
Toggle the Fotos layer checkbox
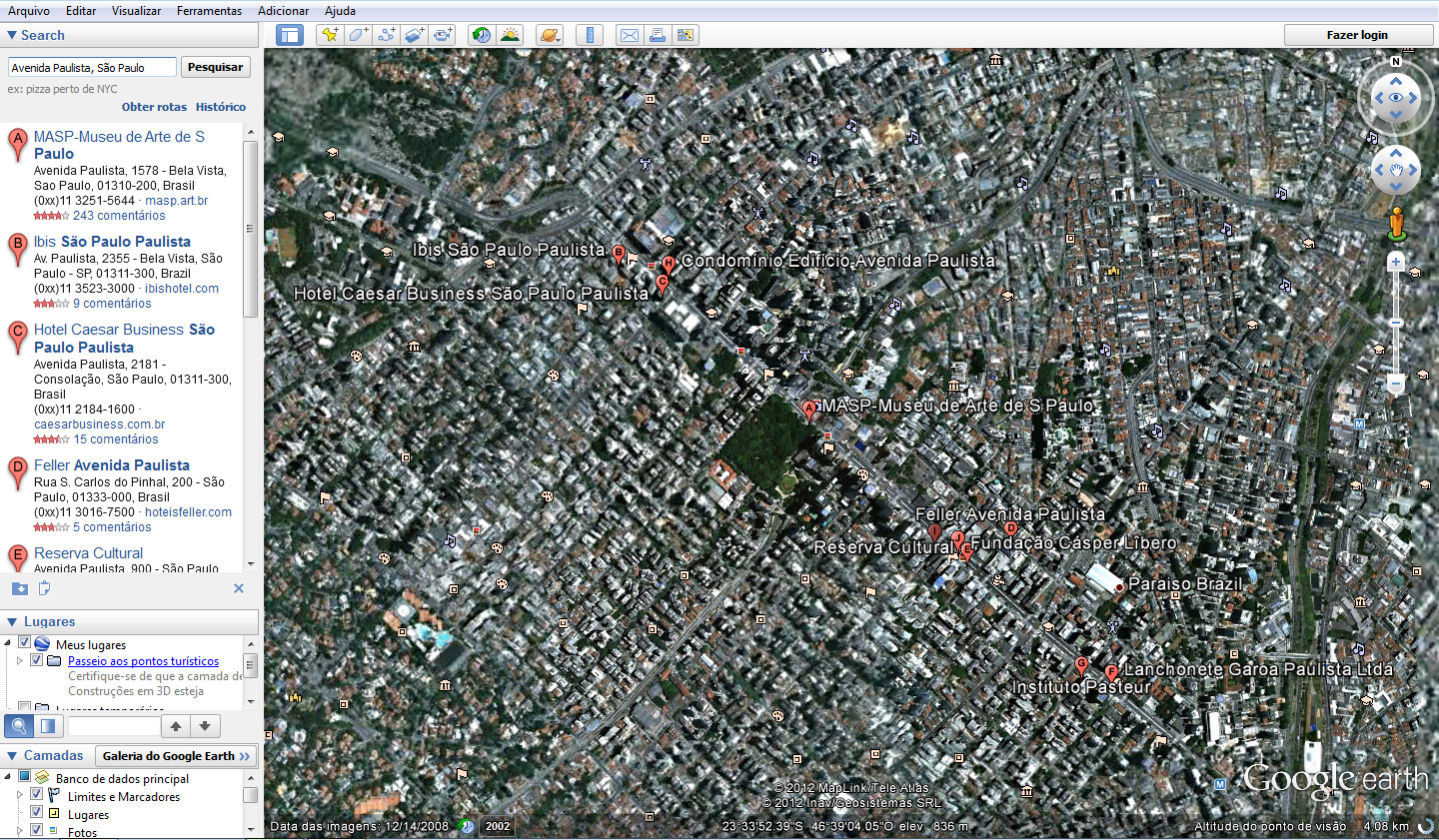[37, 830]
